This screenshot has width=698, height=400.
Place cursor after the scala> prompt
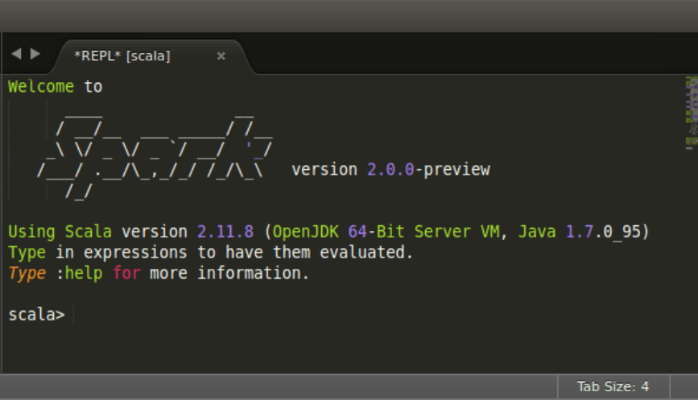(73, 315)
